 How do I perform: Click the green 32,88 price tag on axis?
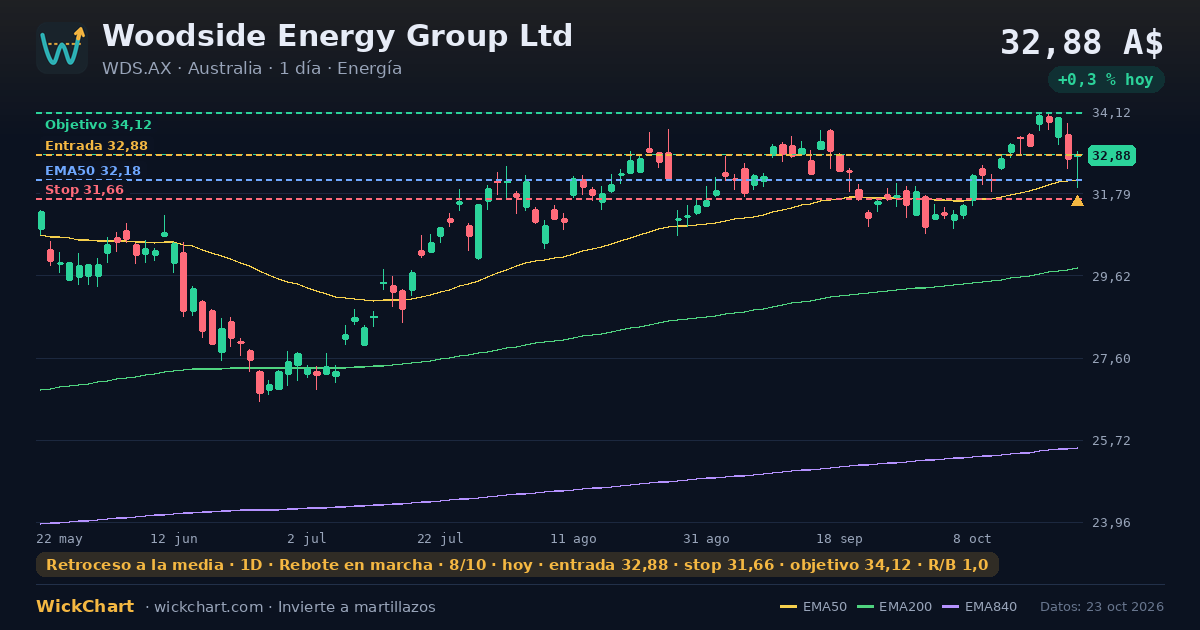1111,156
